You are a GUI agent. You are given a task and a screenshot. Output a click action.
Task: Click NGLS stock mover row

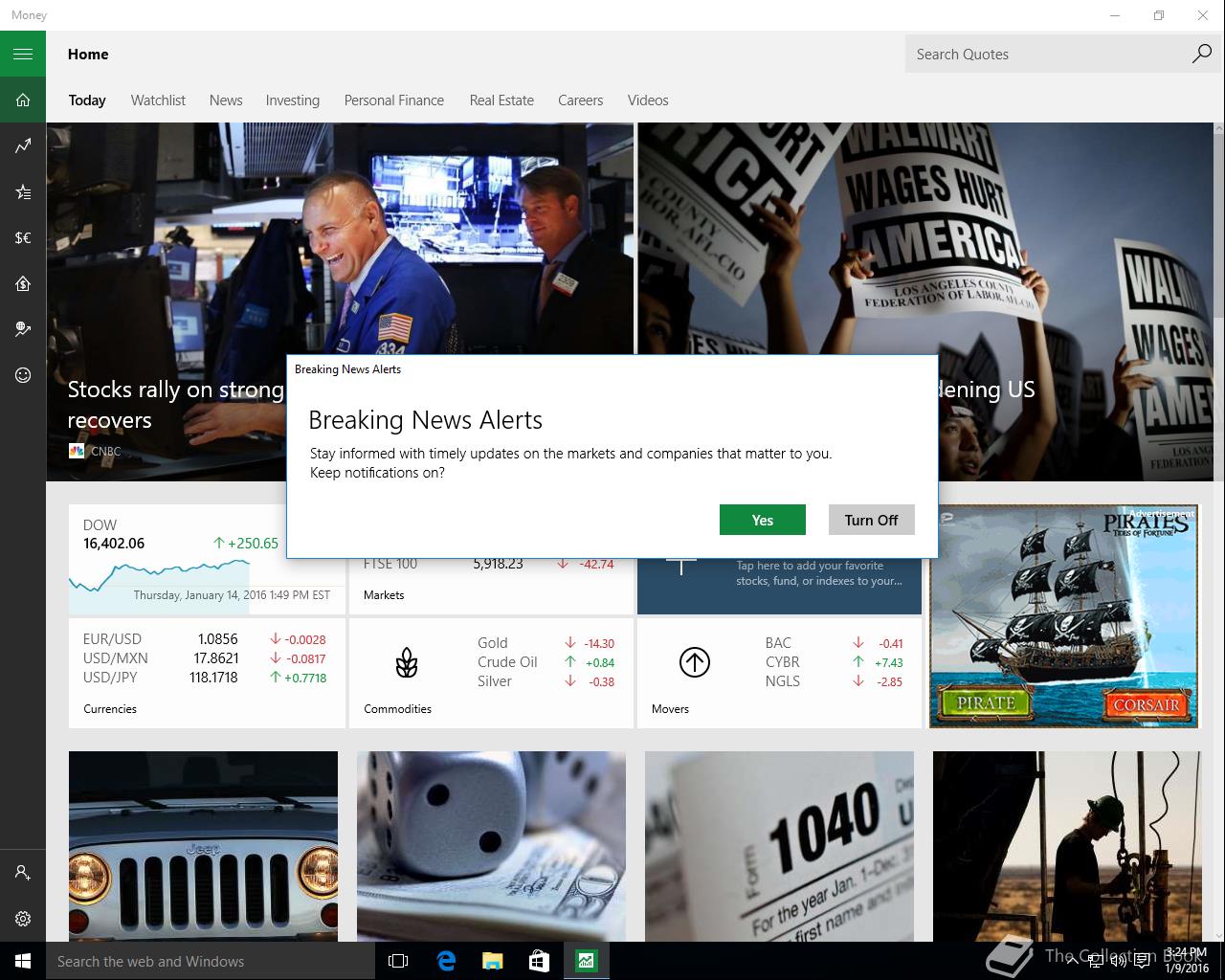pyautogui.click(x=834, y=681)
